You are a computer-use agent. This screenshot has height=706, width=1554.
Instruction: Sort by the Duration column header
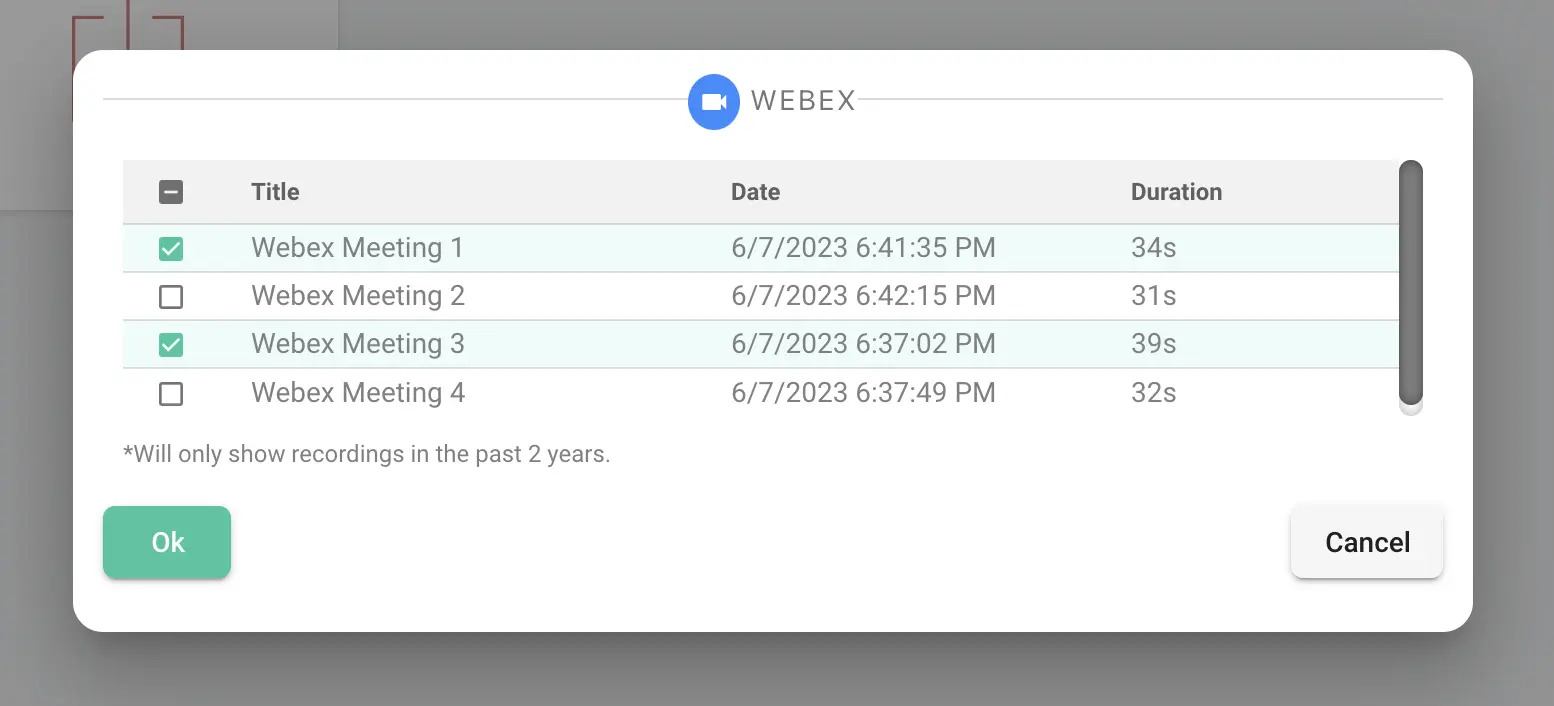(1176, 192)
